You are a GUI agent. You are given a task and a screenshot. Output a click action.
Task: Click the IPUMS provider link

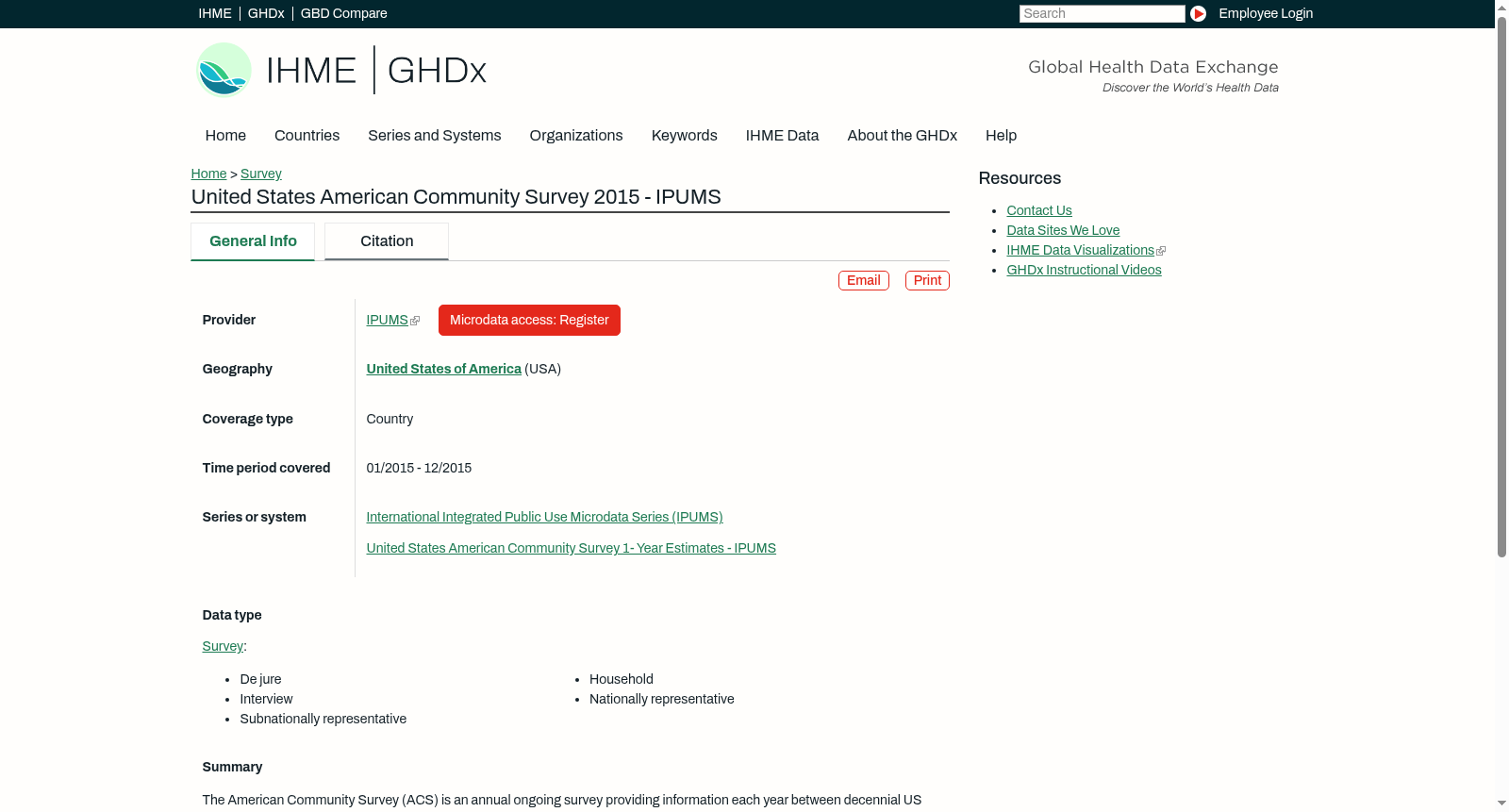coord(387,321)
